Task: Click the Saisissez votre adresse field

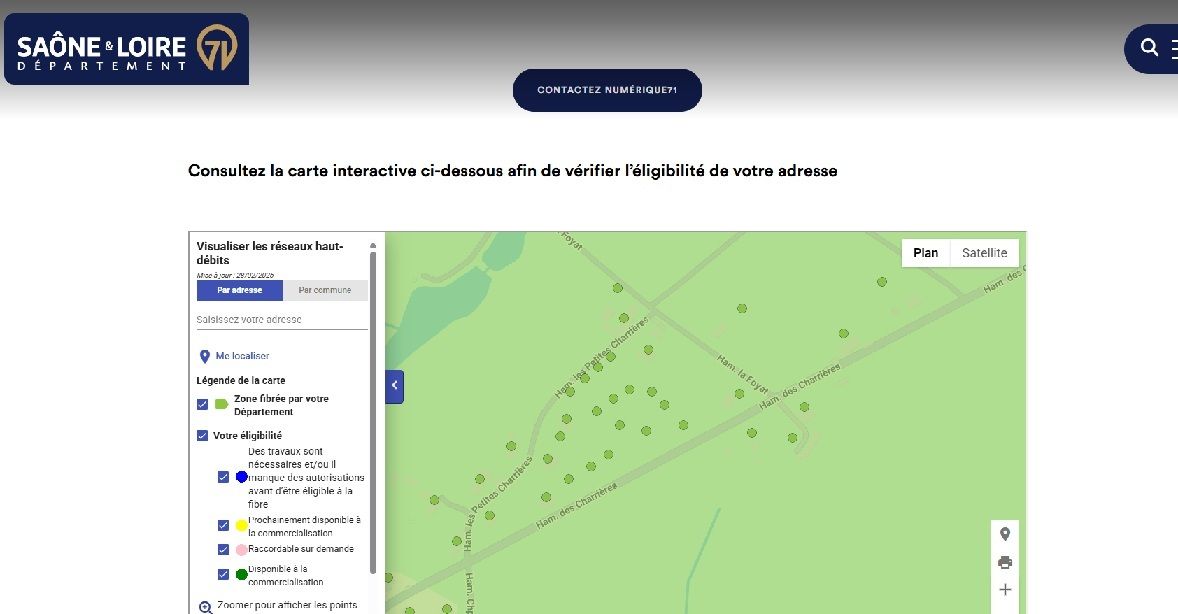Action: [x=281, y=319]
